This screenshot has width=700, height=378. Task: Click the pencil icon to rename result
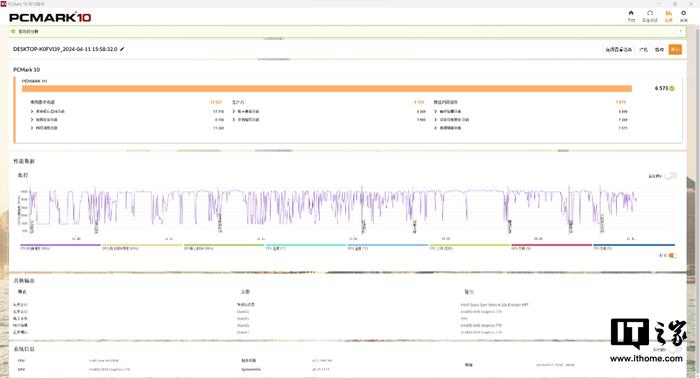pyautogui.click(x=122, y=49)
